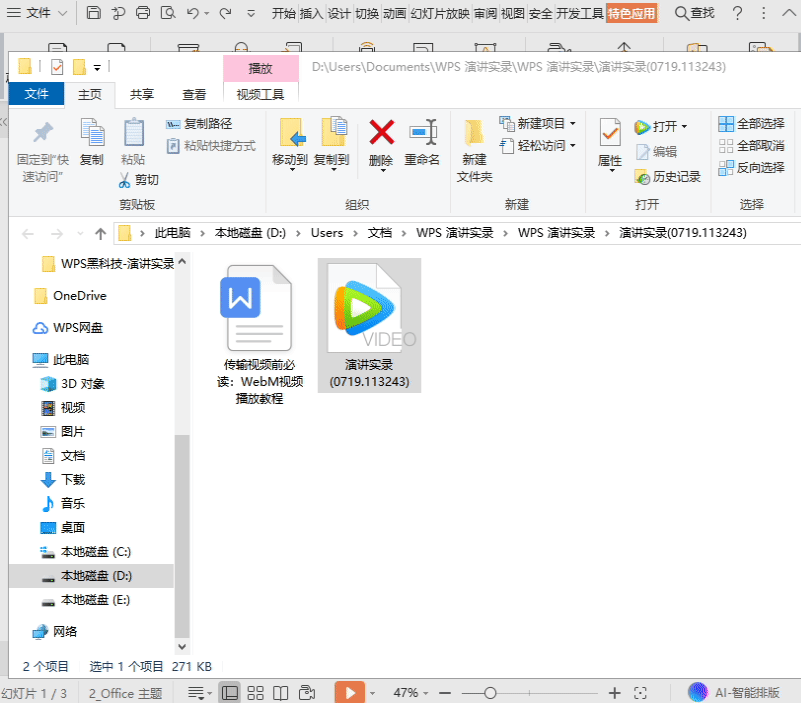The width and height of the screenshot is (801, 703).
Task: Select 网络 in the navigation pane
Action: (55, 632)
